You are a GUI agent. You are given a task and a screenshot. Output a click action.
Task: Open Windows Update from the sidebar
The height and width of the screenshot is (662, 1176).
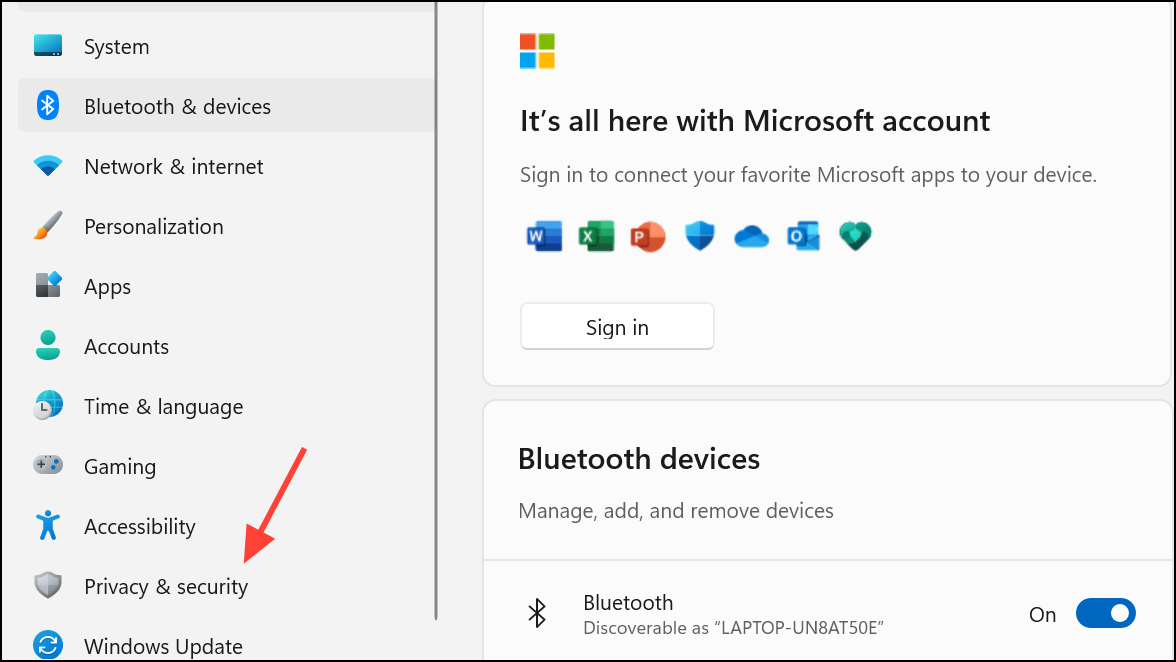click(x=163, y=646)
